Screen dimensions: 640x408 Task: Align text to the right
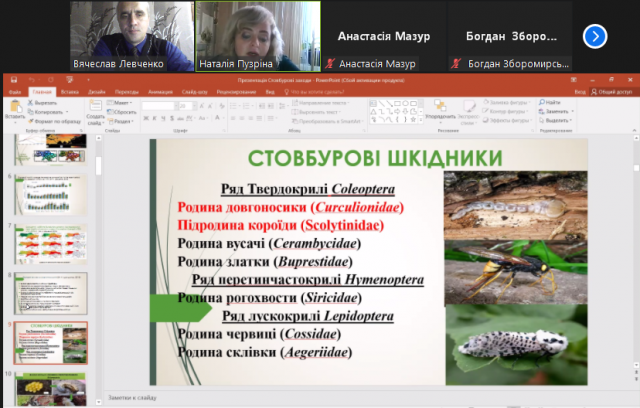click(251, 118)
